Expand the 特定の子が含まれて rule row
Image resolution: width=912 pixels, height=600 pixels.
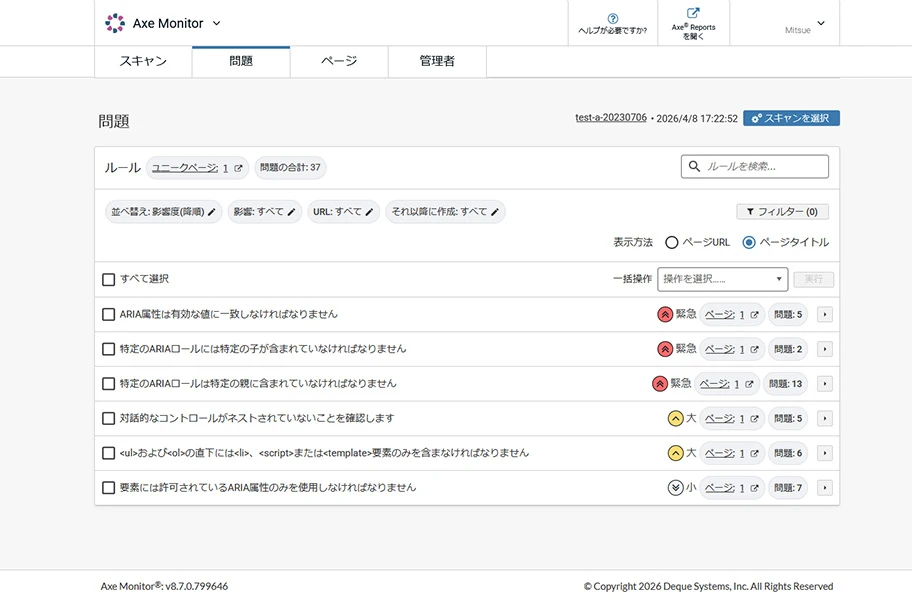pyautogui.click(x=825, y=349)
